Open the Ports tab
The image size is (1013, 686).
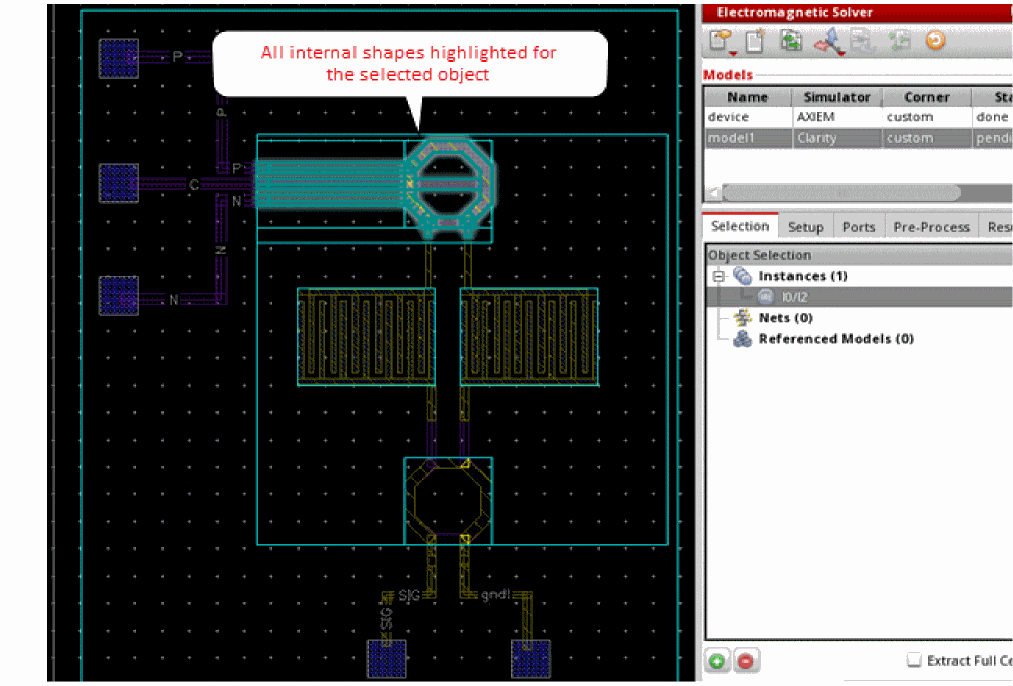[858, 227]
